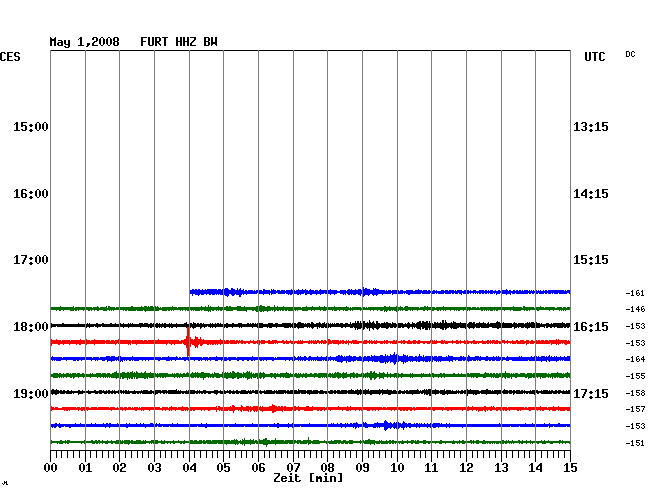Click the UTC column header
Viewport: 650px width, 494px height.
pos(595,57)
